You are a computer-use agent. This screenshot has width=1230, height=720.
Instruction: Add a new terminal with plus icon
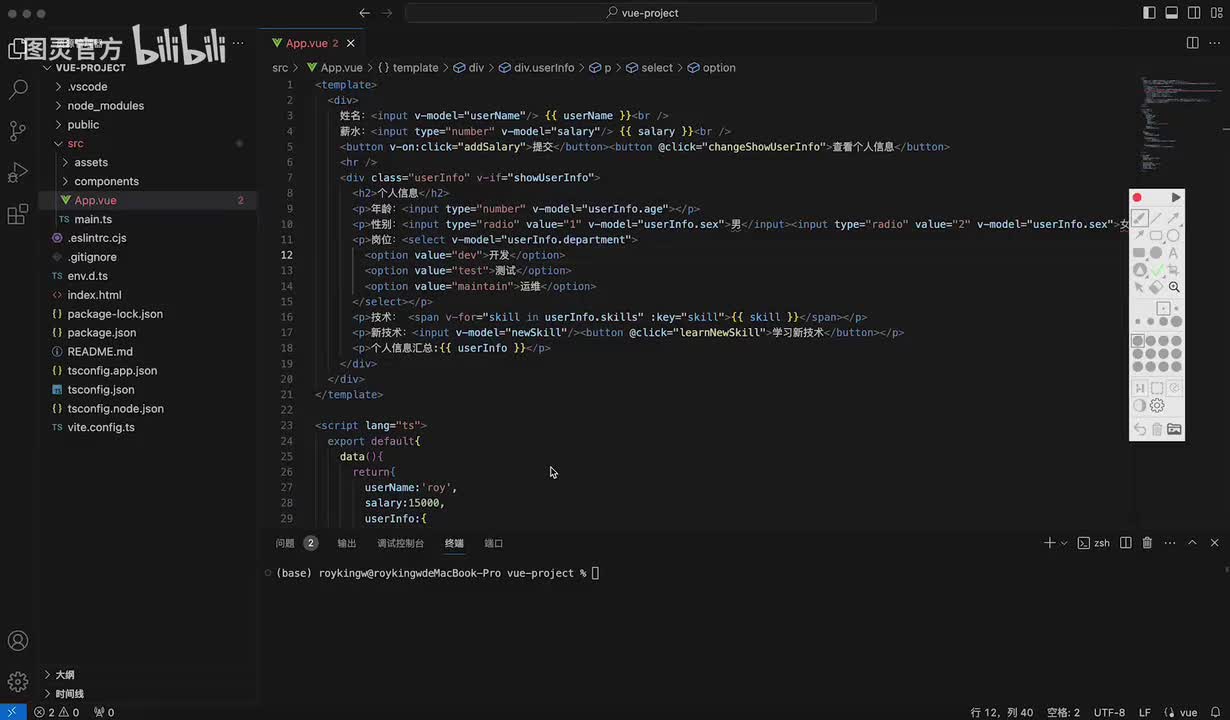[1049, 543]
